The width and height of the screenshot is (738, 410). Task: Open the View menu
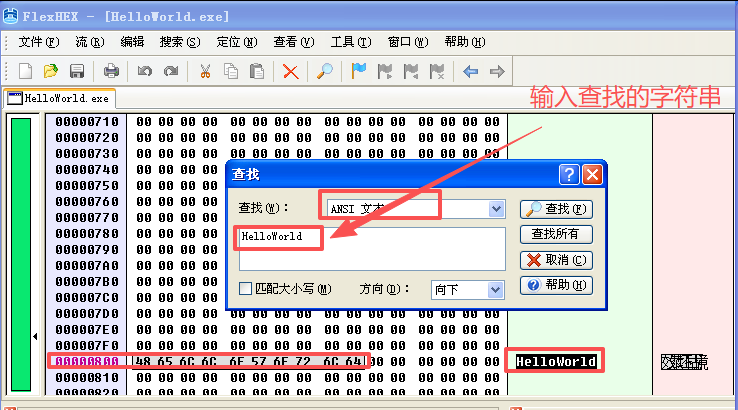[294, 42]
